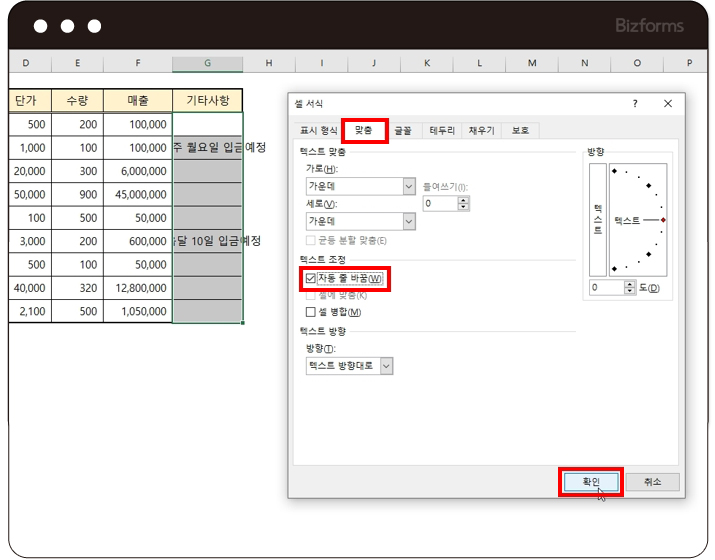
Task: Toggle the 자동 줄 바꿈 checkbox
Action: click(x=311, y=278)
